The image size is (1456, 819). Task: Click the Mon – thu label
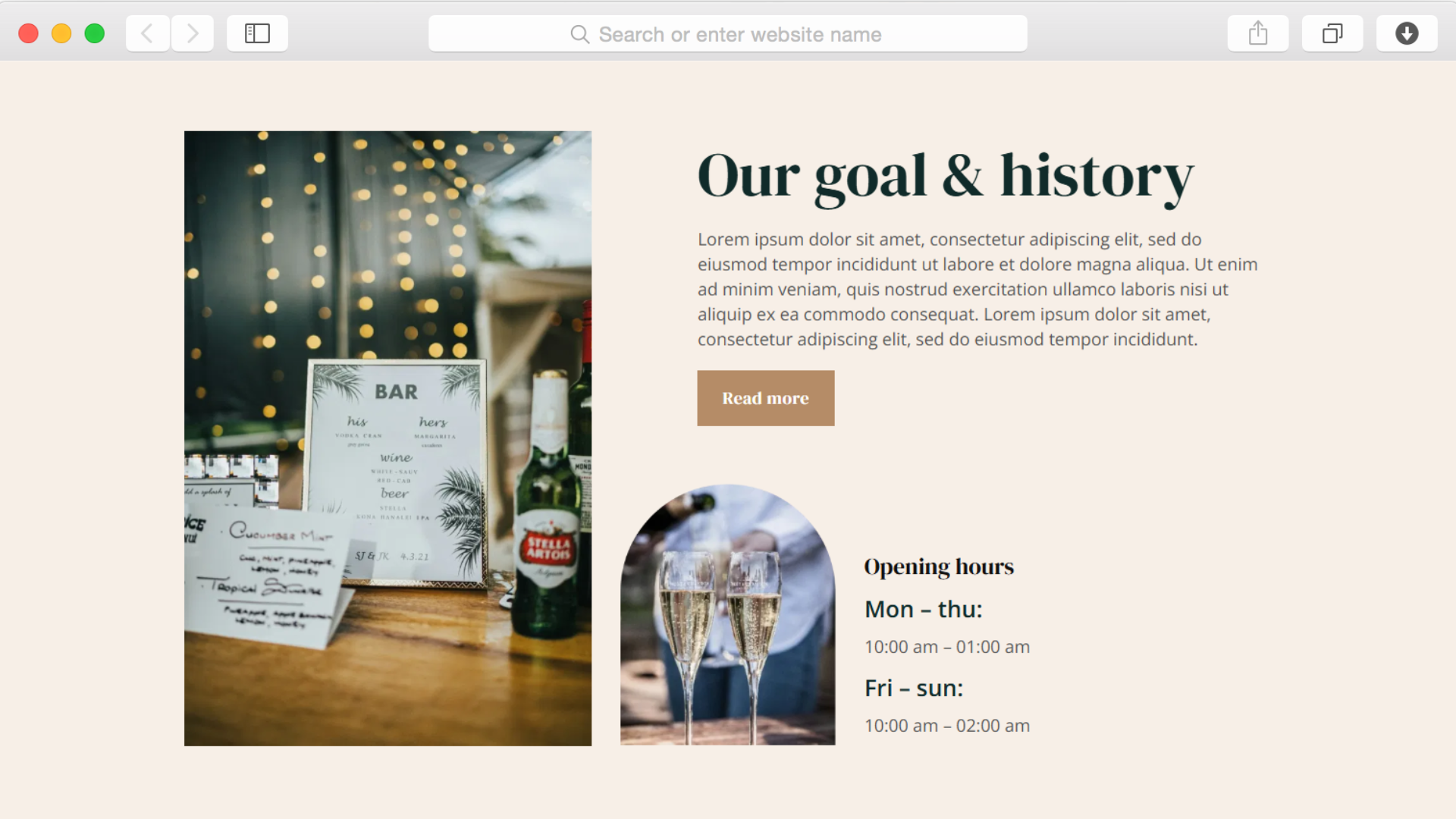pos(924,609)
